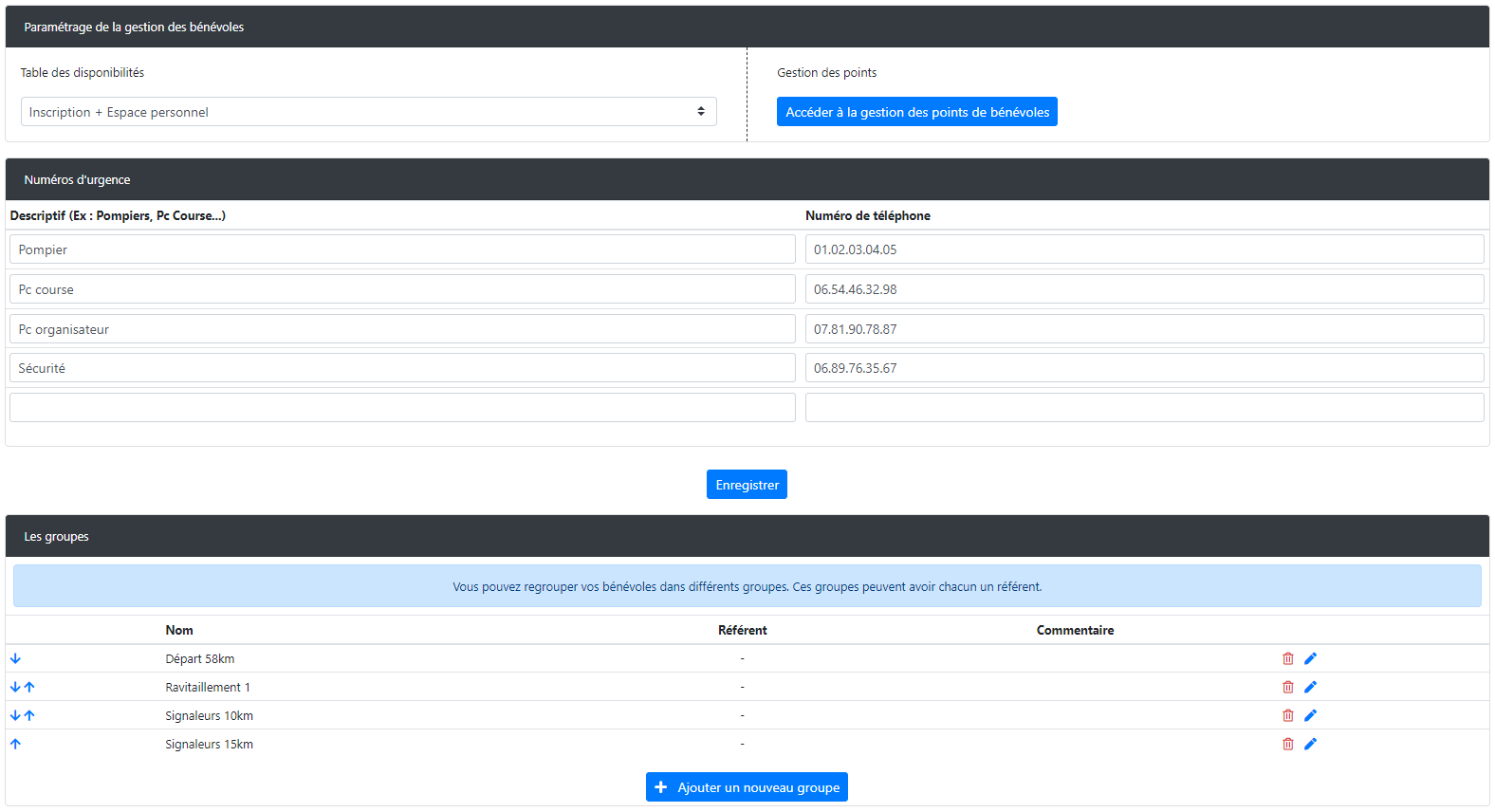Select the empty description field
Viewport: 1495px width, 812px height.
pos(402,408)
